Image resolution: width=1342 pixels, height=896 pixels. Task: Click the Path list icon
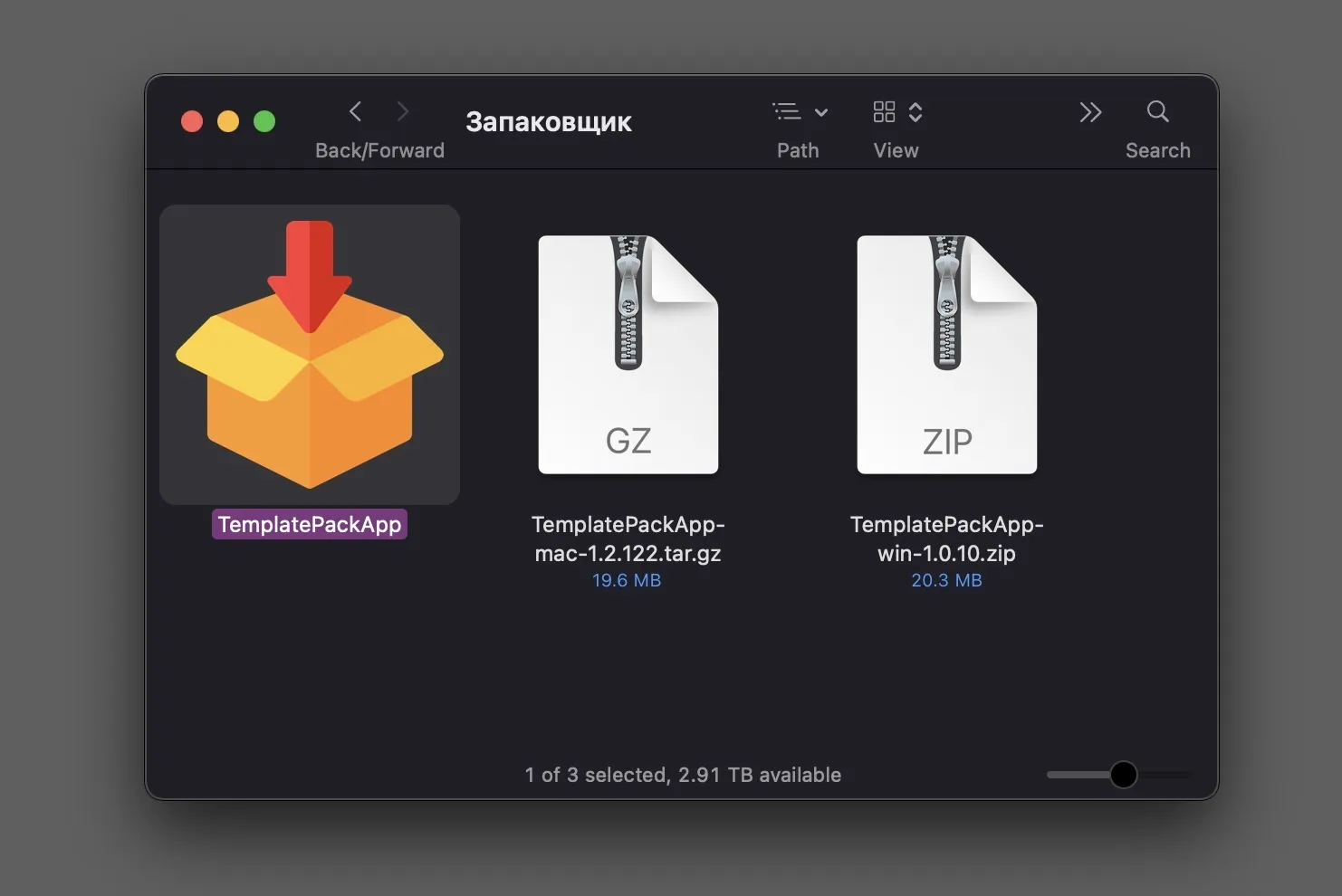click(x=787, y=112)
